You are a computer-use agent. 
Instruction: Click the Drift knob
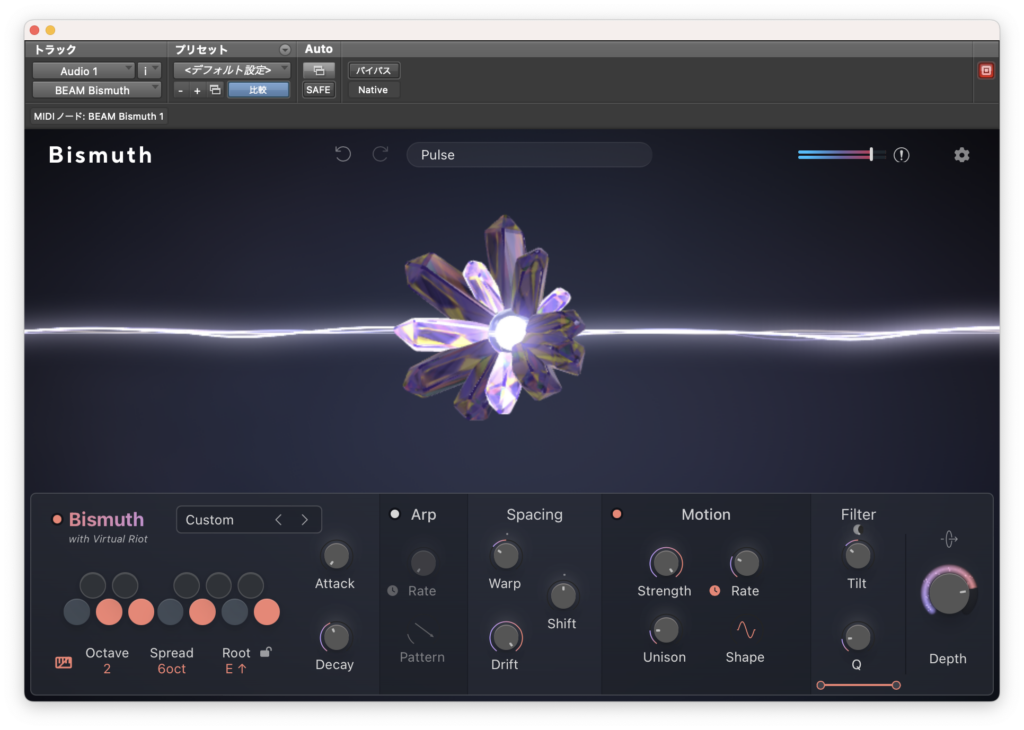(505, 637)
